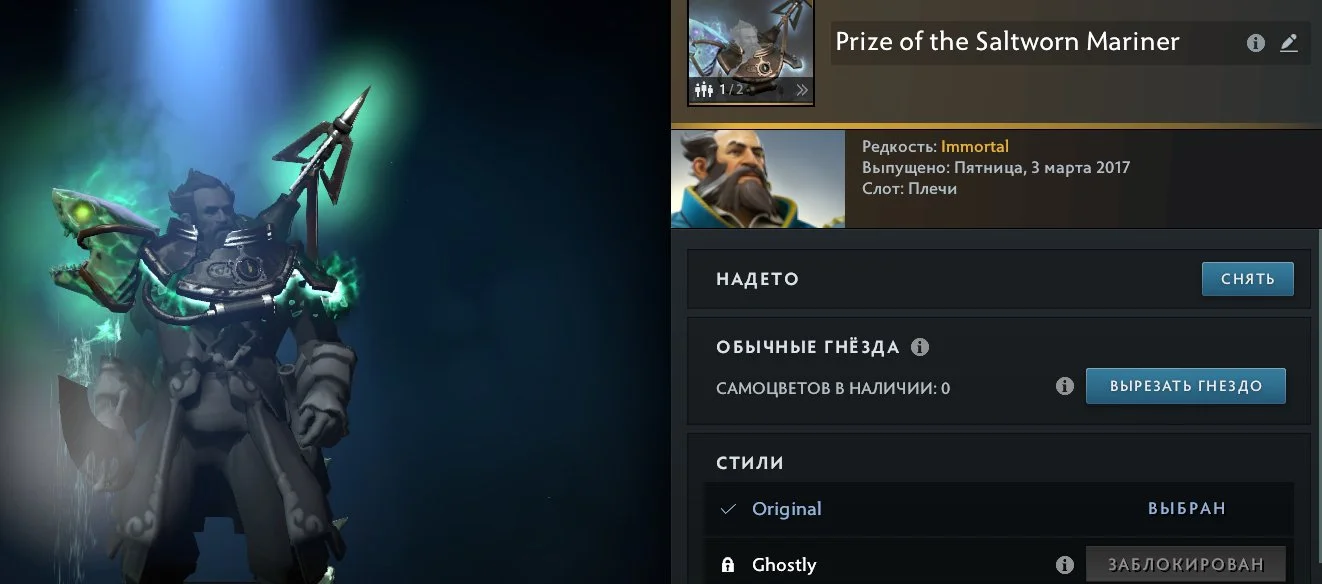This screenshot has width=1322, height=584.
Task: Click the СНЯТЬ button
Action: pos(1247,279)
